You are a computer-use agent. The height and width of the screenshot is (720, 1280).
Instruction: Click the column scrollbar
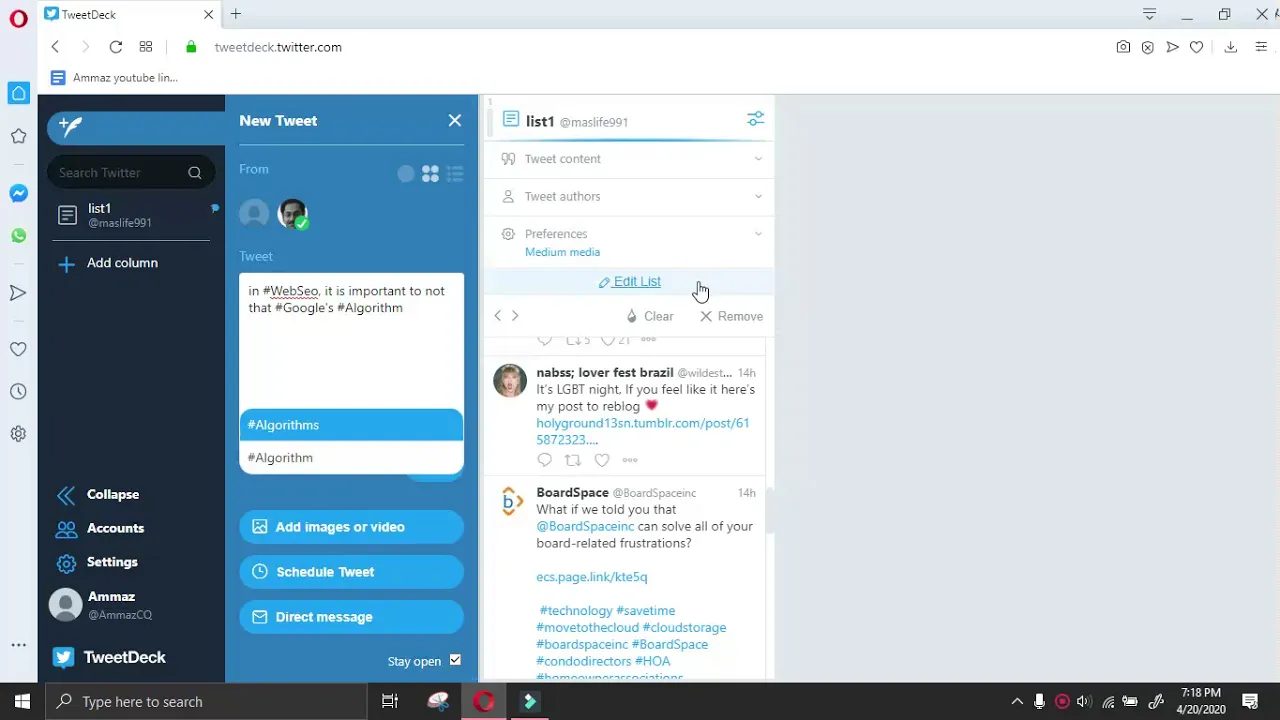770,510
